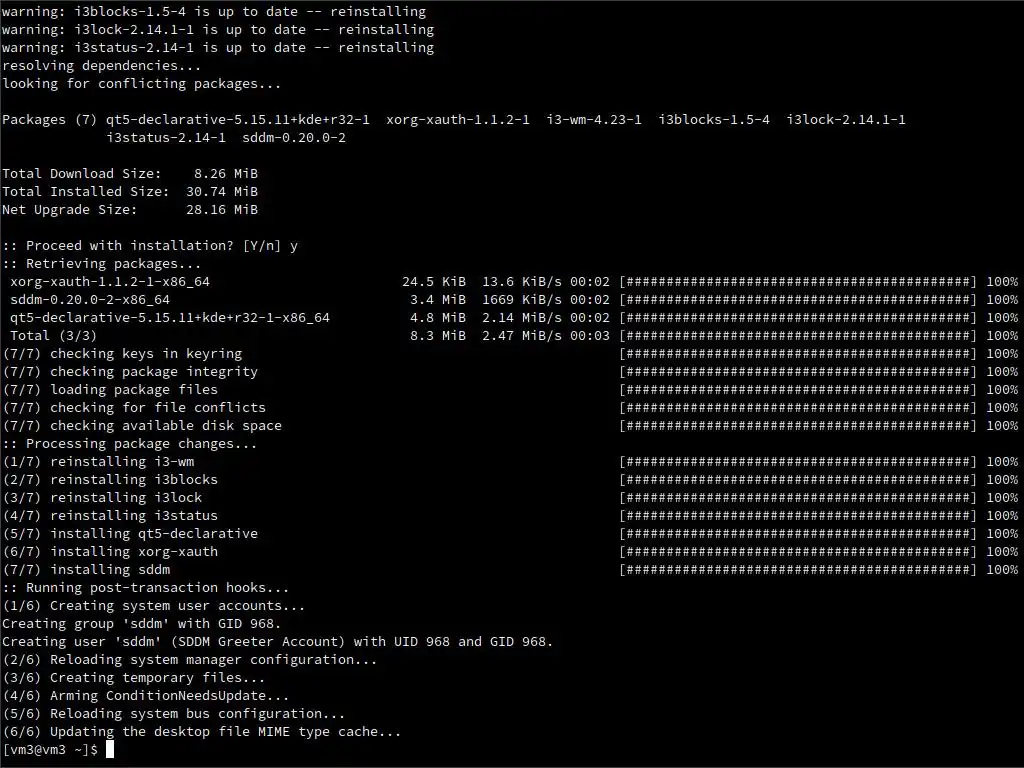1024x768 pixels.
Task: Click the 'resolving dependencies...' line
Action: point(101,65)
